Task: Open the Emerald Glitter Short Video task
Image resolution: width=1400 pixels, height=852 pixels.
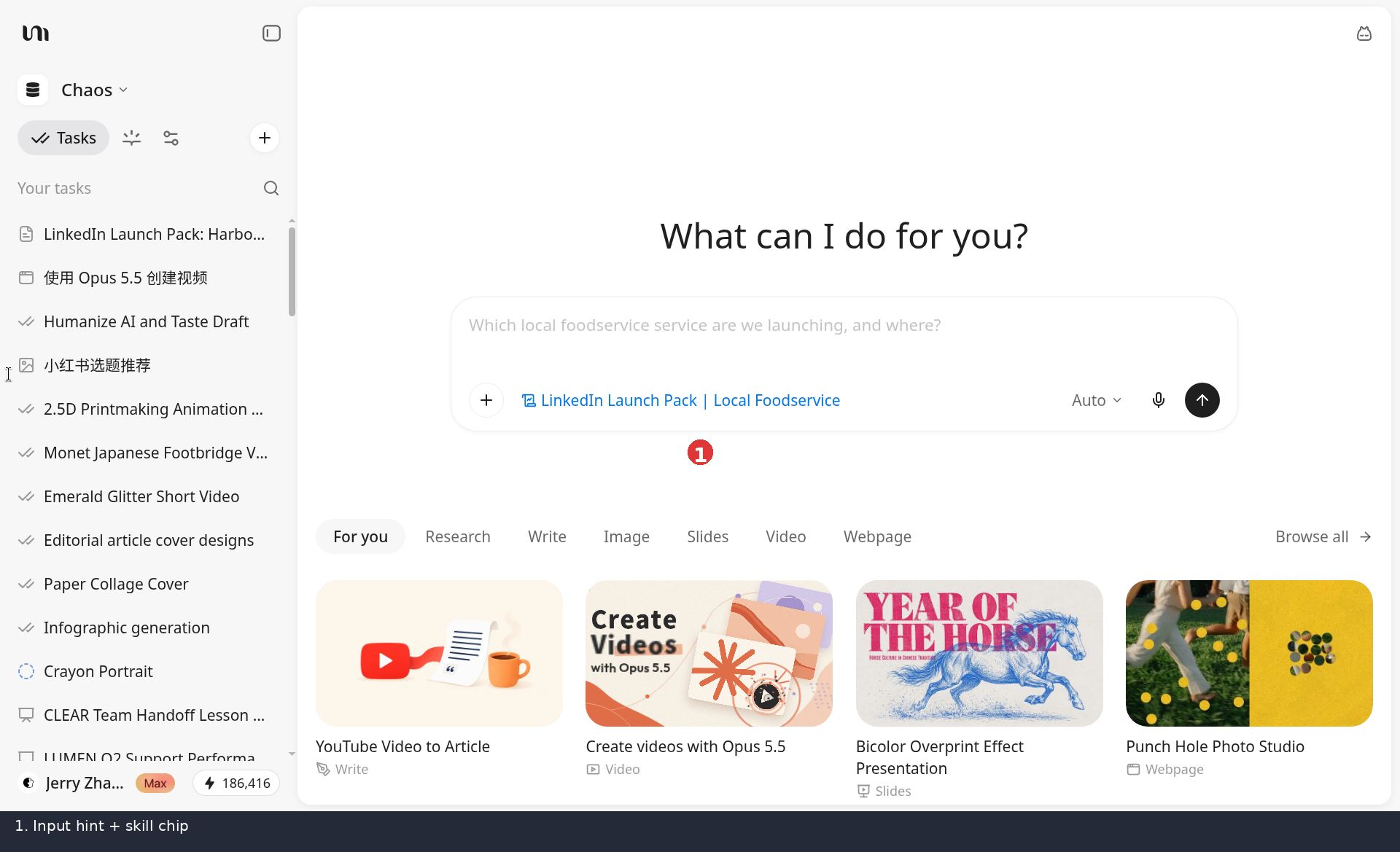Action: [147, 496]
